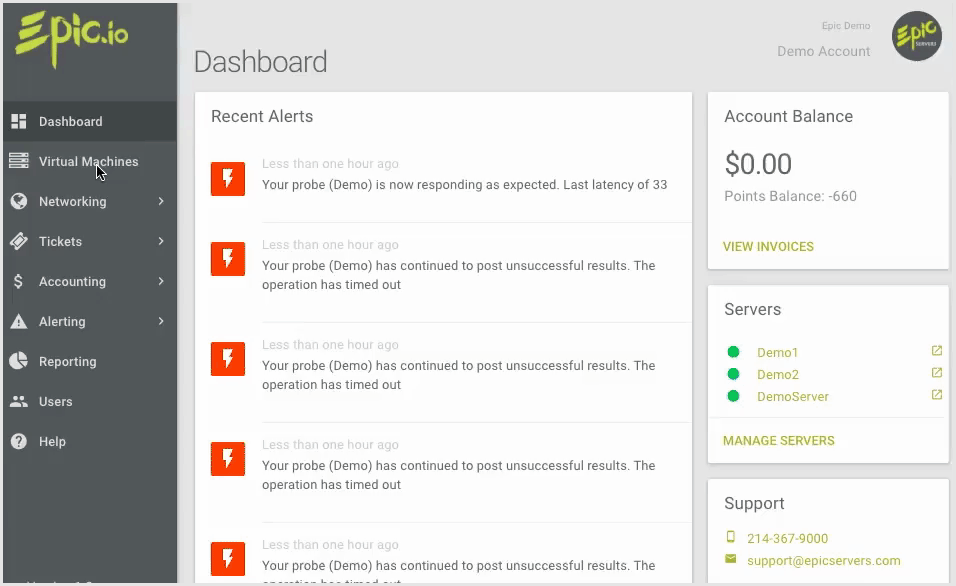Expand the Accounting submenu chevron
This screenshot has width=956, height=586.
(161, 281)
